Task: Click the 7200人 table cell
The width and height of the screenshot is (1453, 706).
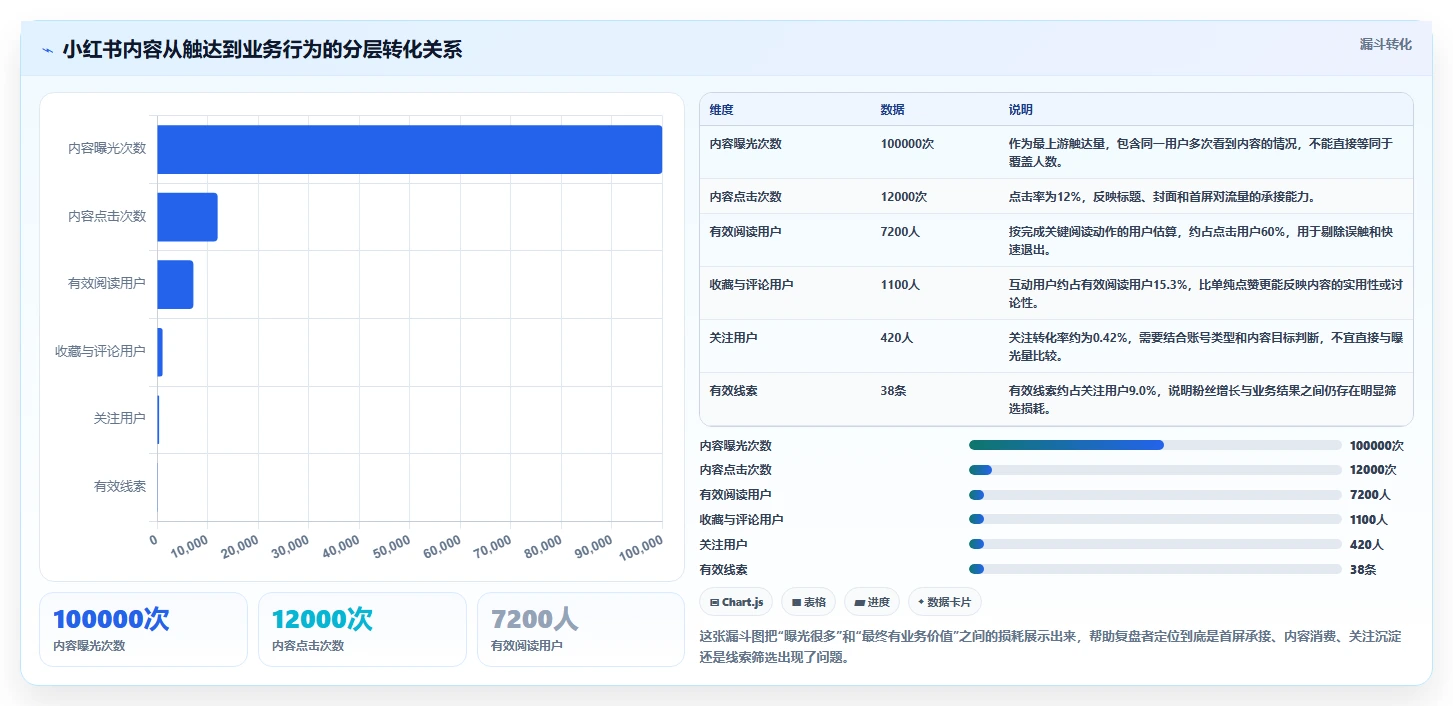Action: tap(900, 231)
